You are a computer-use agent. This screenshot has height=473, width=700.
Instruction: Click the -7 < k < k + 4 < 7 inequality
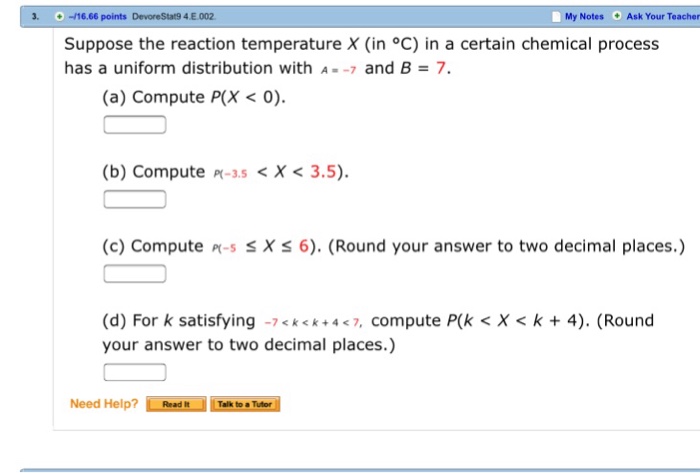[x=313, y=322]
